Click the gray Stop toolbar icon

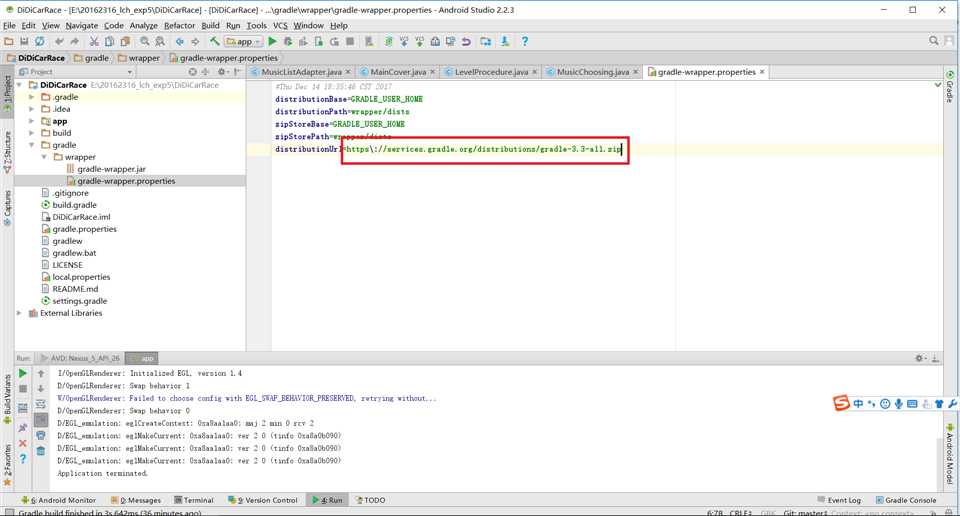tap(350, 42)
